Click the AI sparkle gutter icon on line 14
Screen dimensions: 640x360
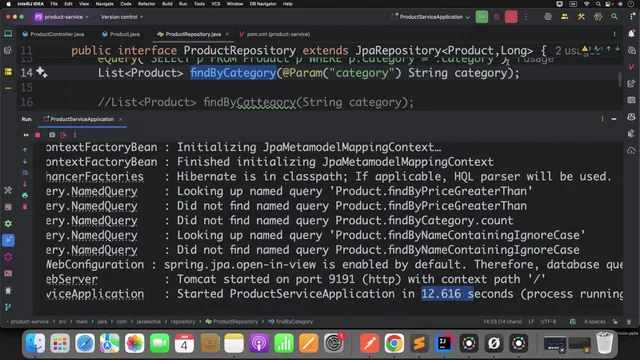coord(42,72)
